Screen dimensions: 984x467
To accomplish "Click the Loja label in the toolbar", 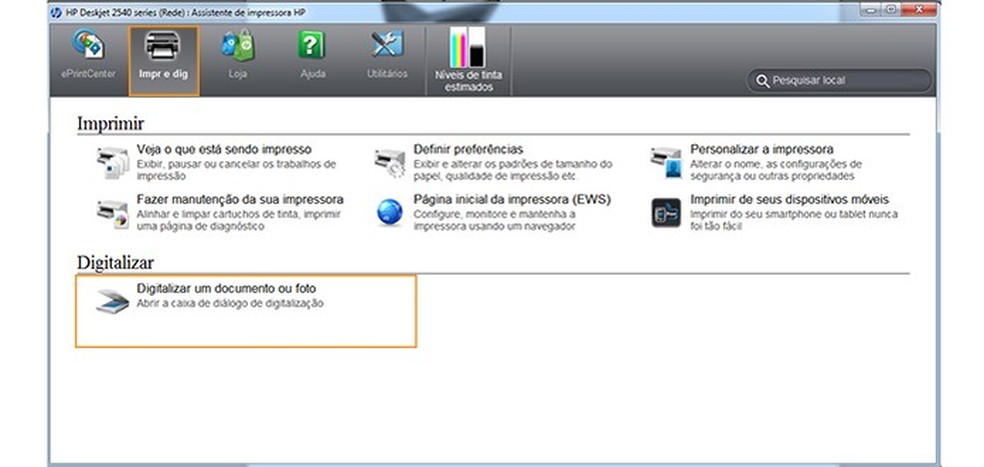I will tap(238, 74).
